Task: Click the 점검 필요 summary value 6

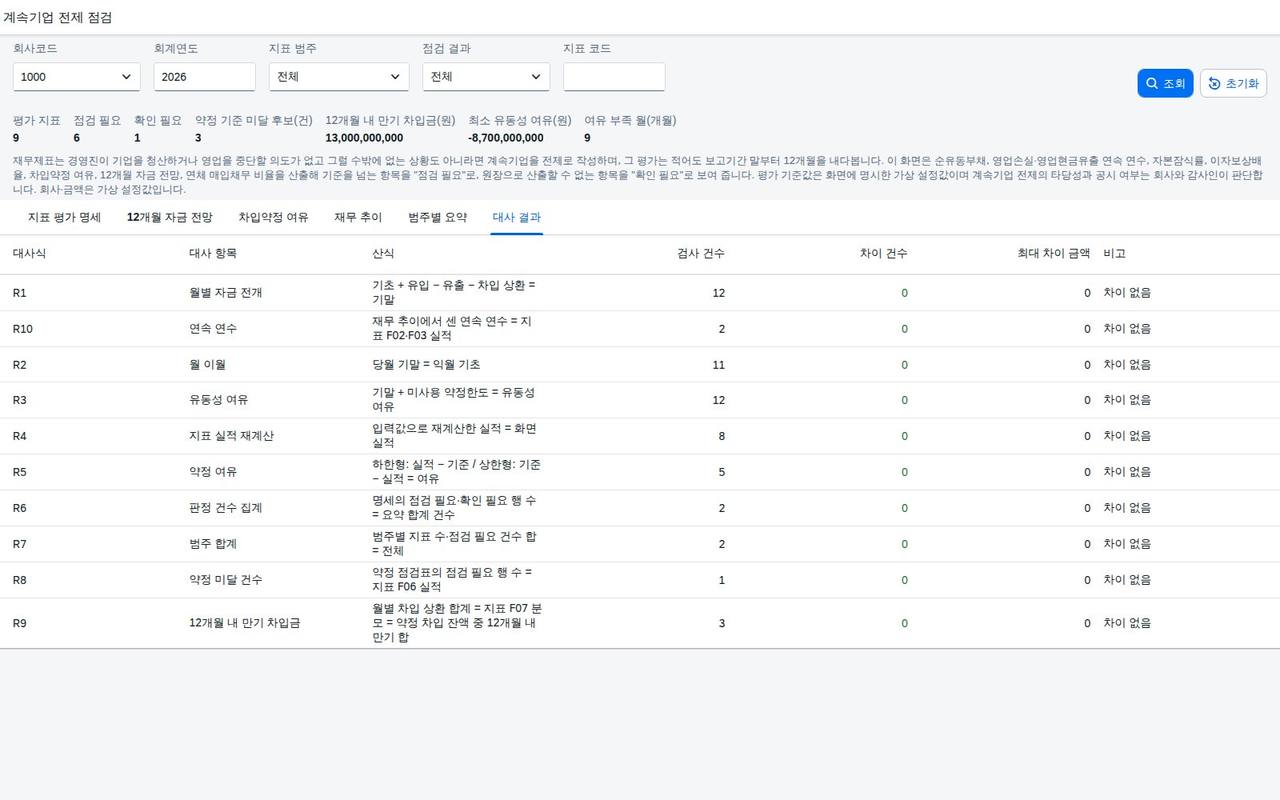Action: (77, 138)
